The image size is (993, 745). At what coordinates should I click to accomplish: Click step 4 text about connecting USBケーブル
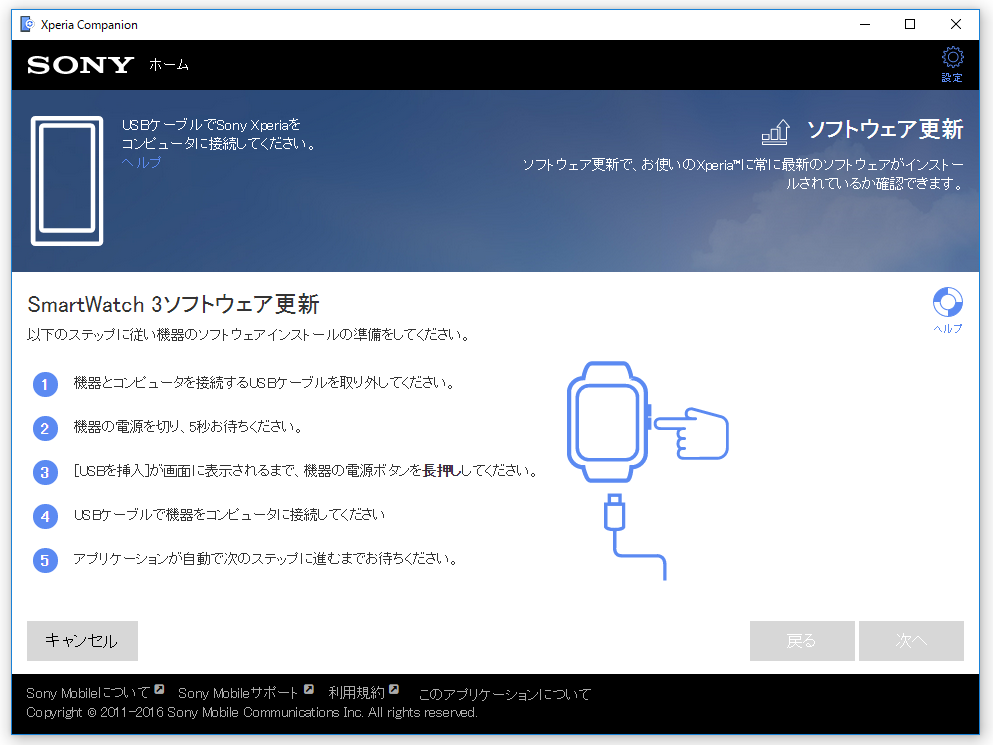(x=229, y=514)
